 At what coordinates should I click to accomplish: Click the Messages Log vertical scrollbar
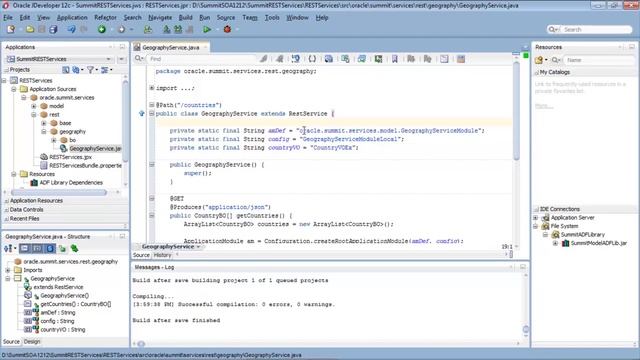coord(526,306)
